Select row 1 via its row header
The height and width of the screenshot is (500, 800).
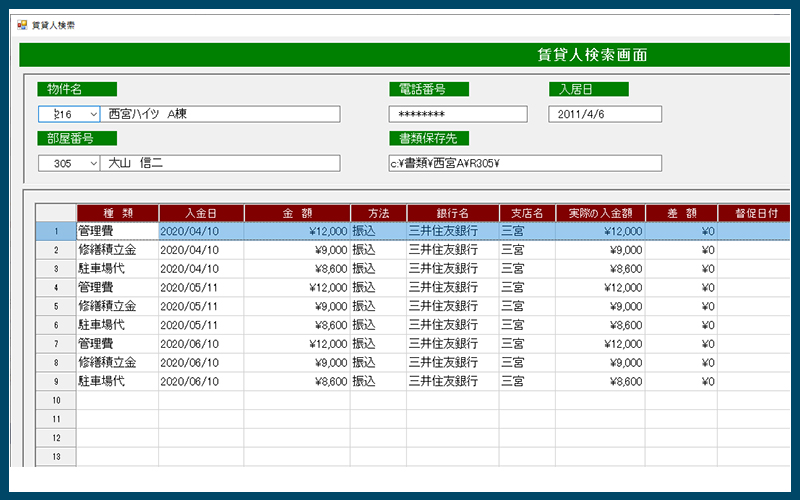pyautogui.click(x=56, y=231)
